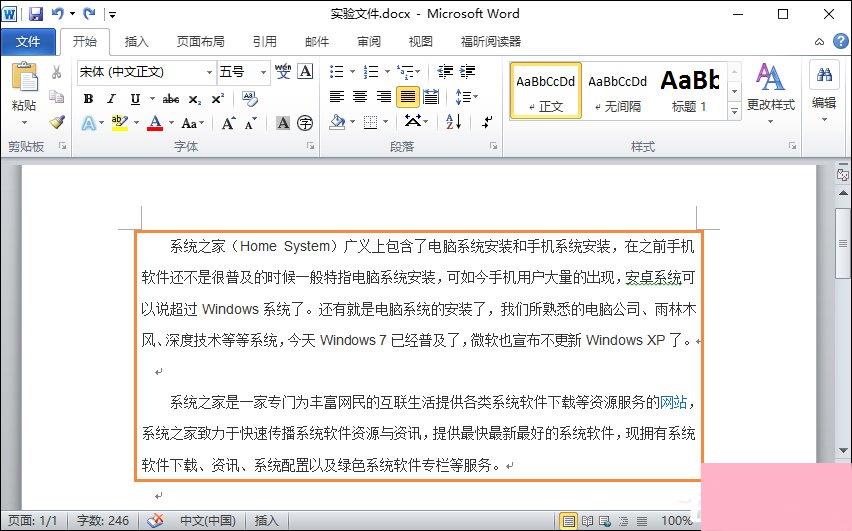This screenshot has width=852, height=531.
Task: Apply distributed alignment
Action: coord(431,97)
